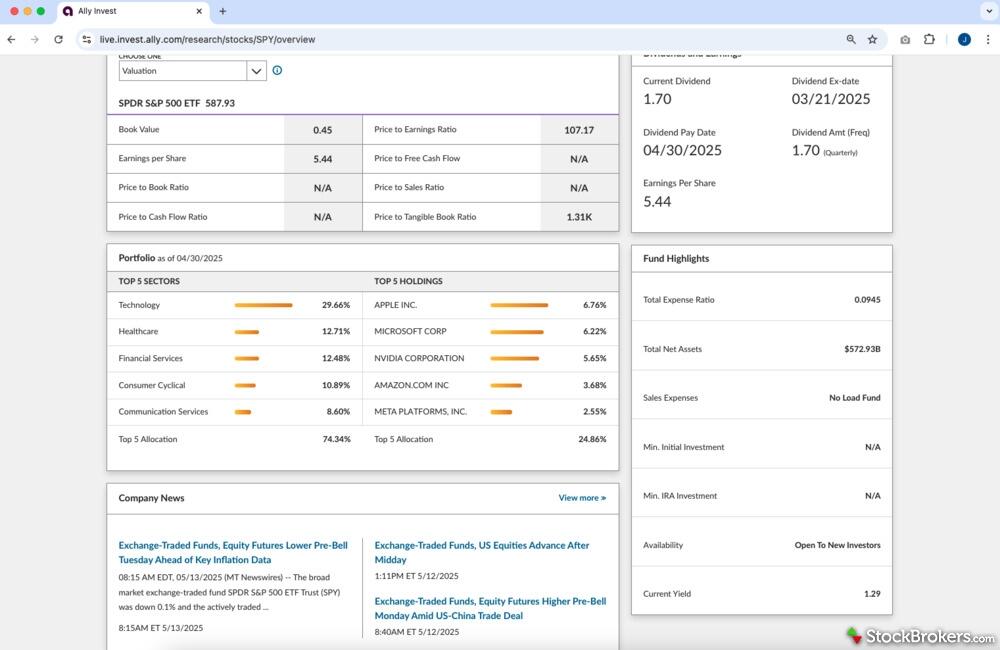Open the Chrome profile avatar

click(x=964, y=40)
